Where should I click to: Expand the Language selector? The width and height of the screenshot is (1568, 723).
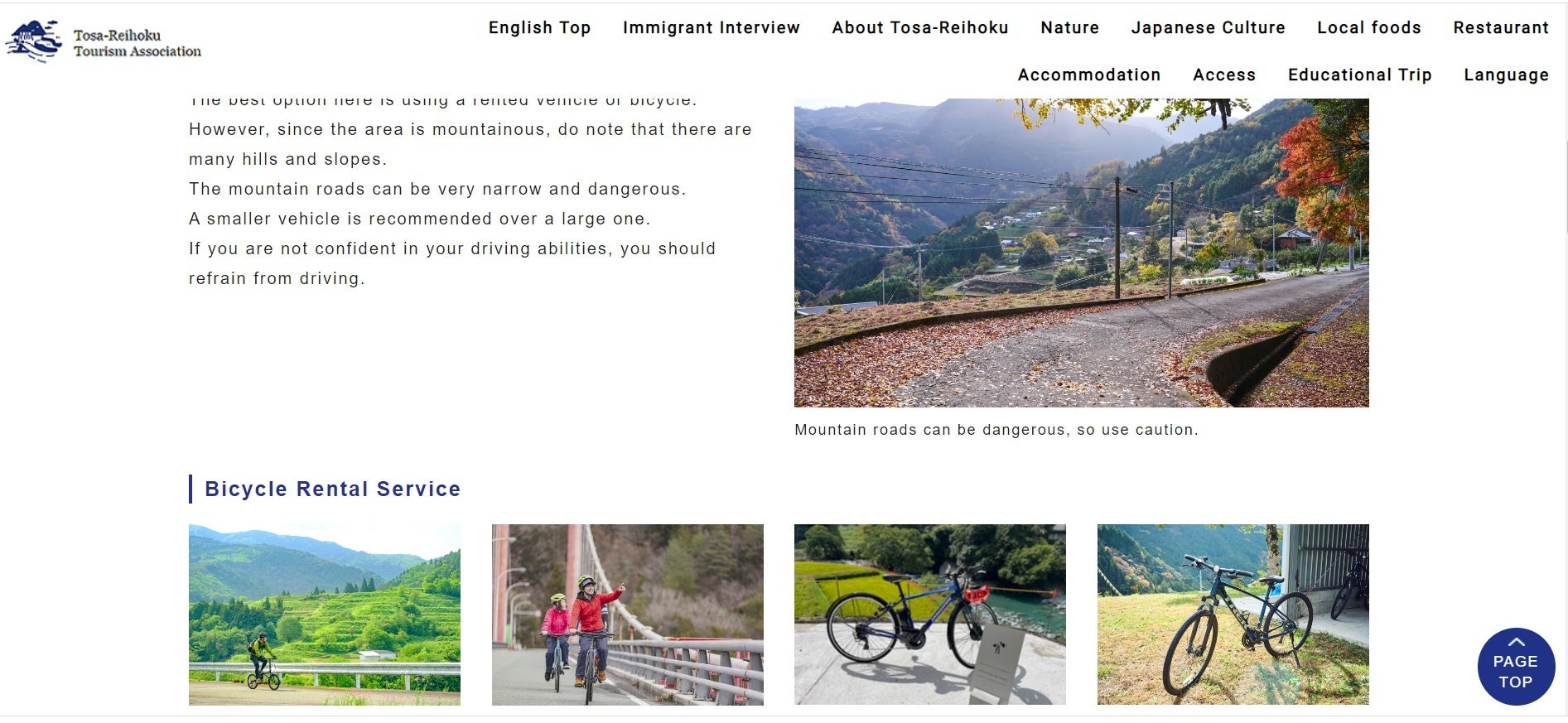[x=1506, y=75]
